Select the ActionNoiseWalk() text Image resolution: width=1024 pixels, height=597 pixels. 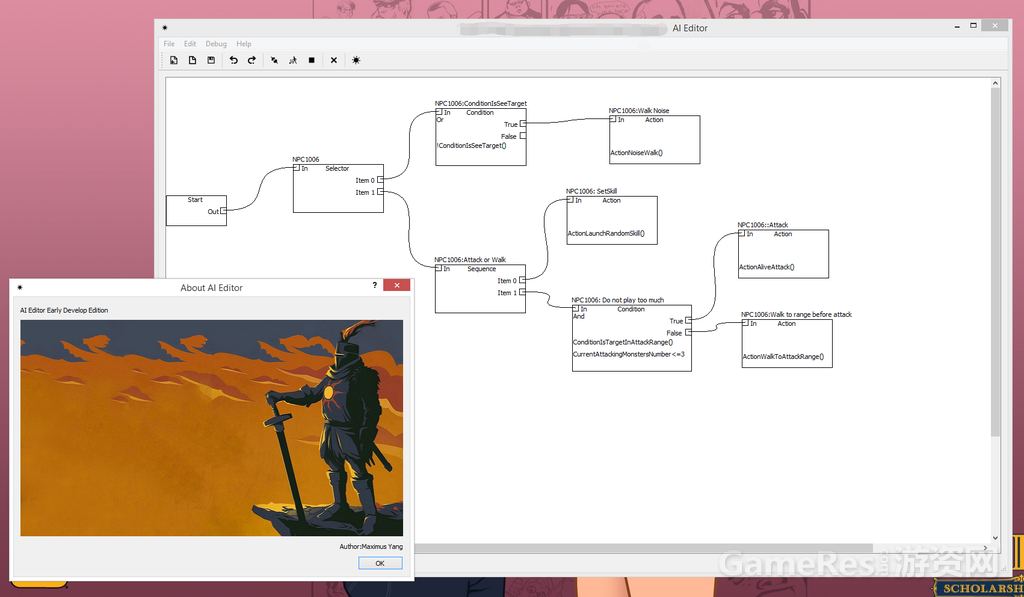point(637,153)
